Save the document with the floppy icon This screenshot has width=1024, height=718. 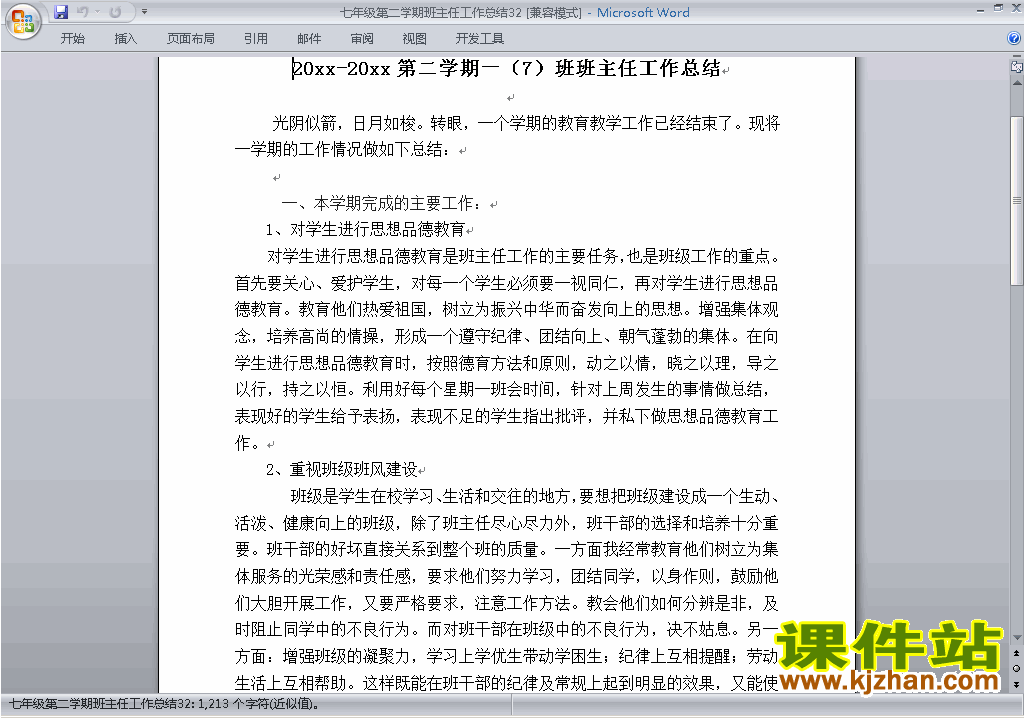[x=61, y=12]
